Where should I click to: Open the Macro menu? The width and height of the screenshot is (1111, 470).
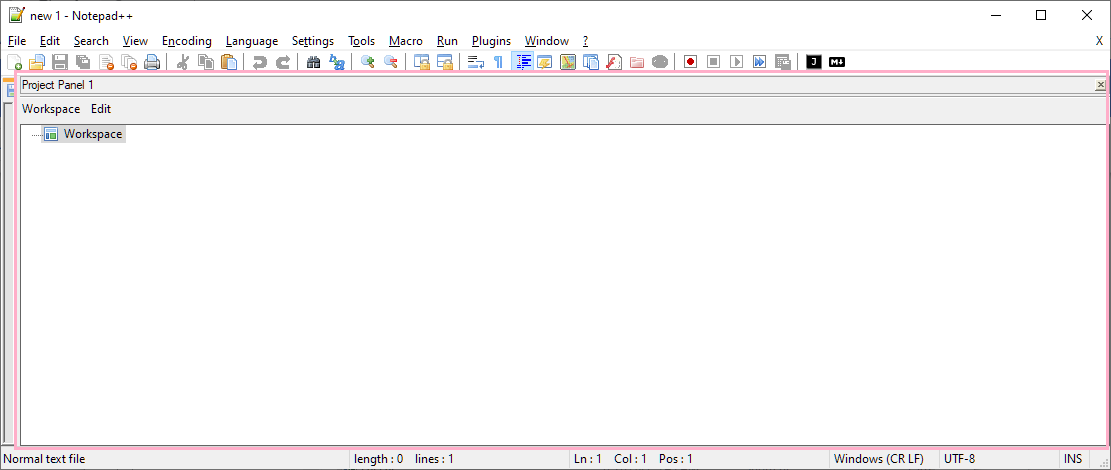406,41
